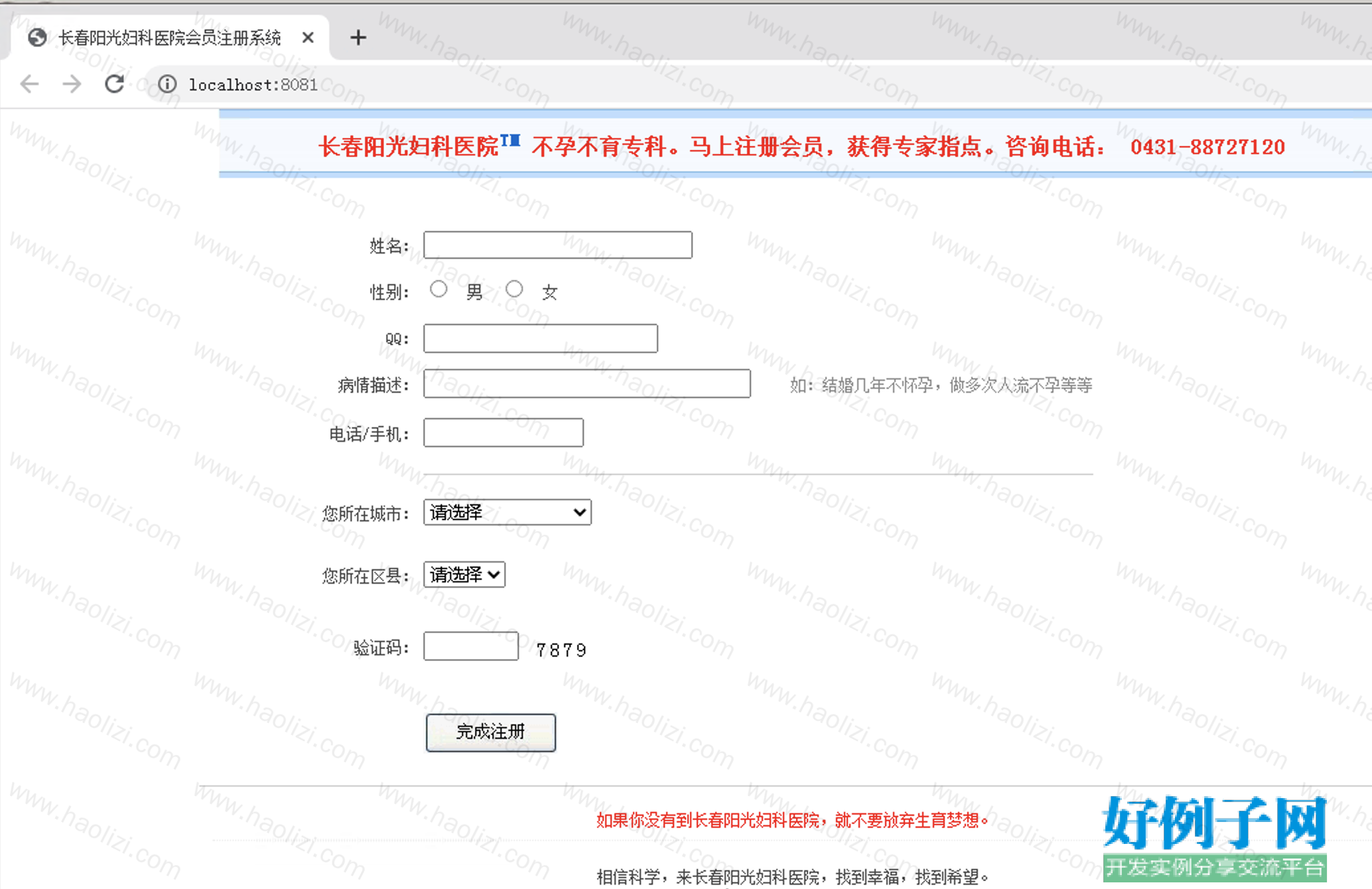Click the globe favicon on the tab
Image resolution: width=1372 pixels, height=889 pixels.
[37, 38]
